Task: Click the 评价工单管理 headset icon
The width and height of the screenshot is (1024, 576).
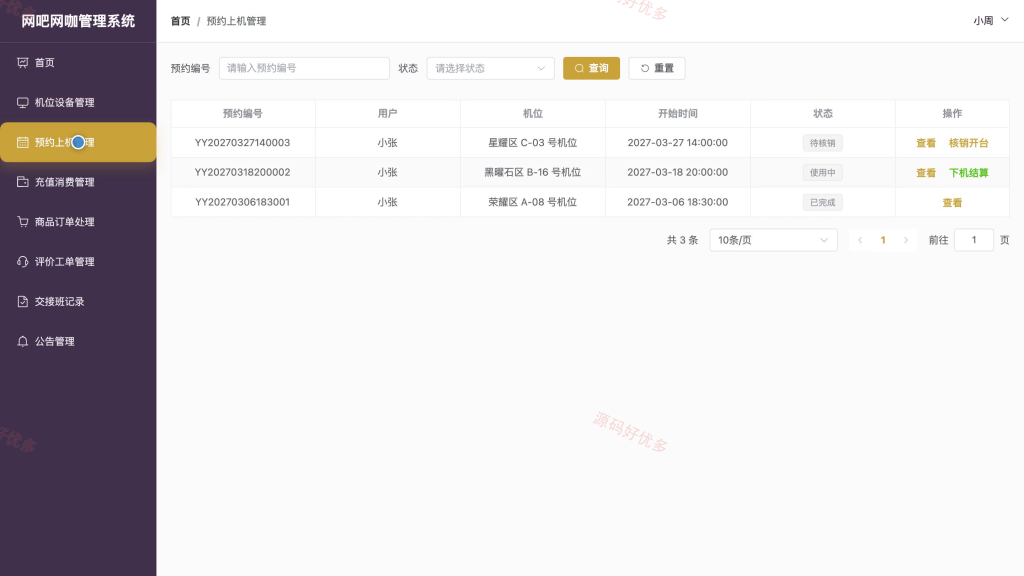Action: [22, 262]
